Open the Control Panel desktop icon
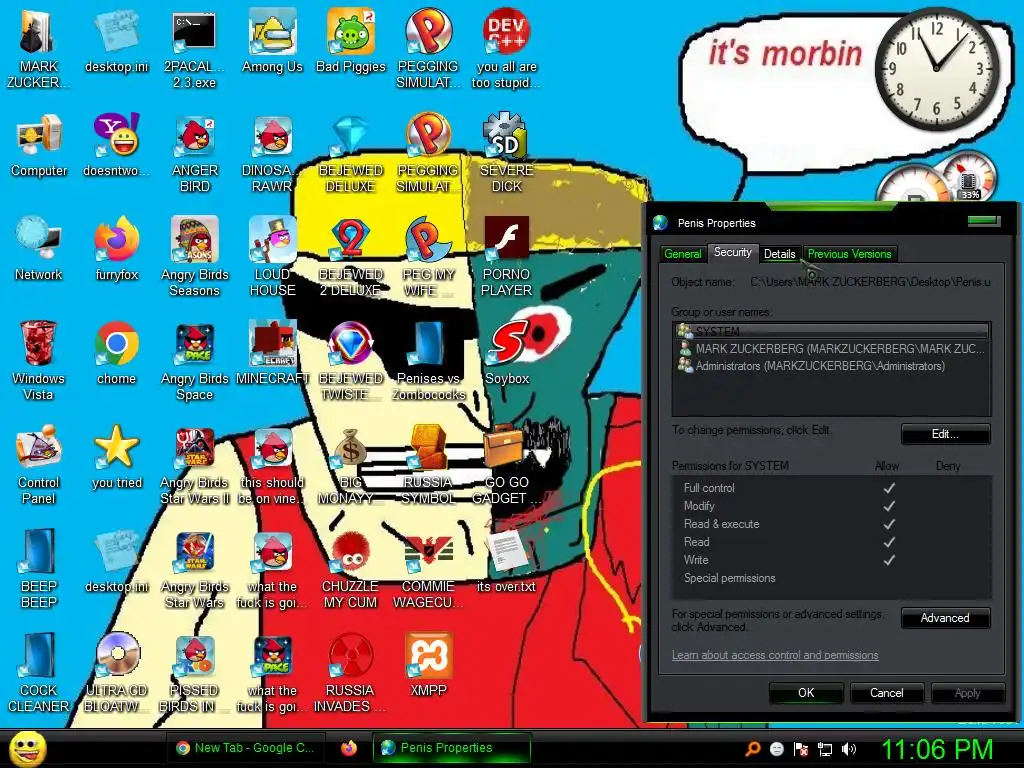 click(x=39, y=464)
